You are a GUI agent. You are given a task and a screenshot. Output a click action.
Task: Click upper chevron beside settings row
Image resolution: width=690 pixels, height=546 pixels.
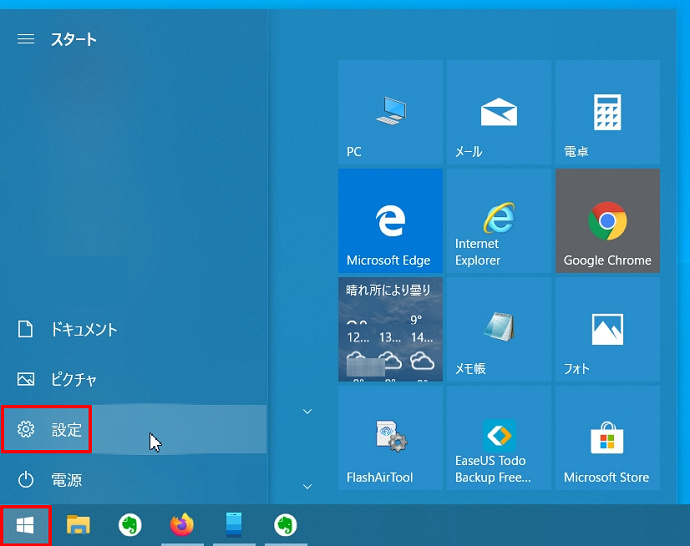click(308, 411)
